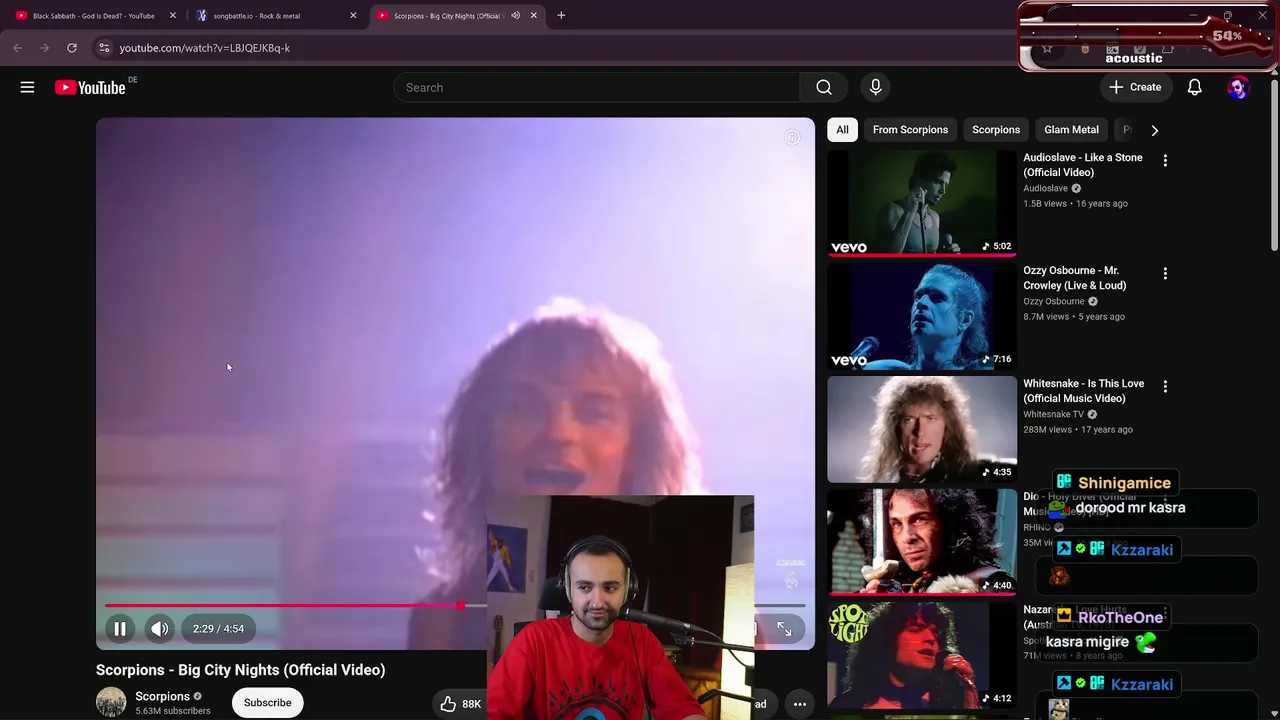This screenshot has height=720, width=1280.
Task: Click the '5.63M subscribers' text
Action: (x=173, y=711)
